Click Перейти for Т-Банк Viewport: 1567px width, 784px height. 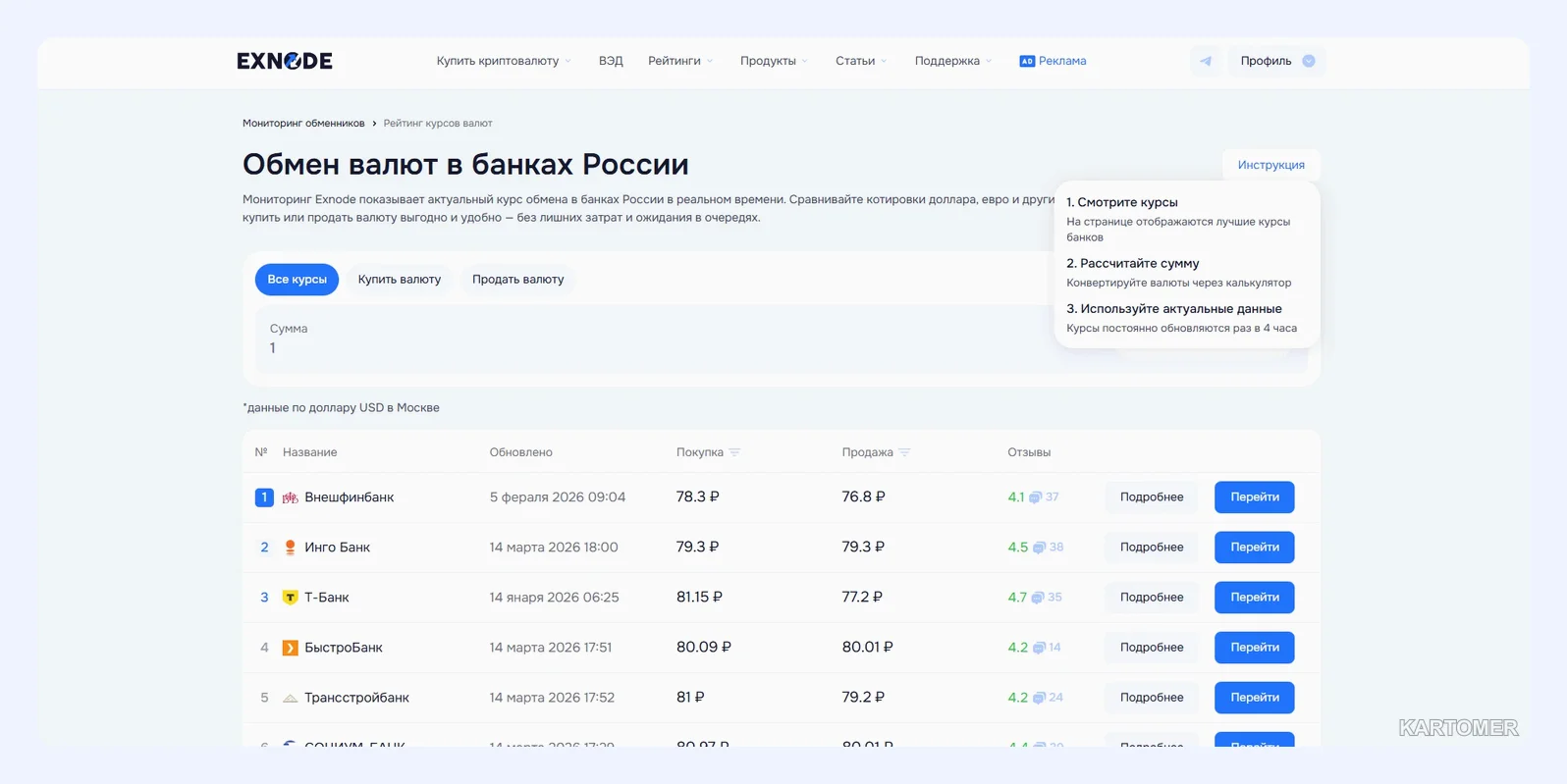(1254, 598)
